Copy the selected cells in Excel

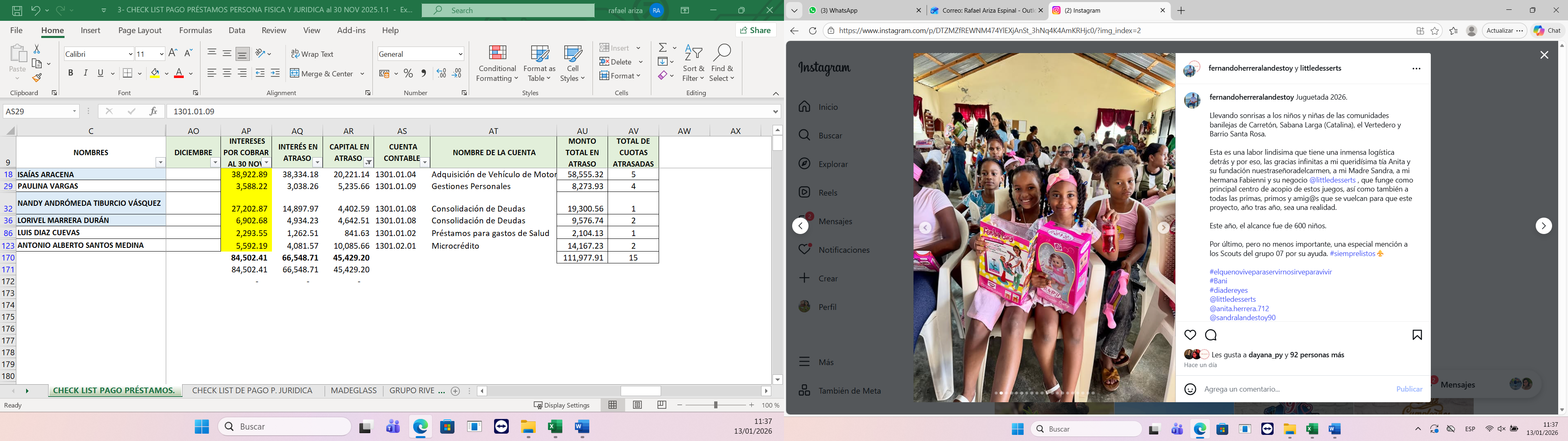tap(37, 63)
